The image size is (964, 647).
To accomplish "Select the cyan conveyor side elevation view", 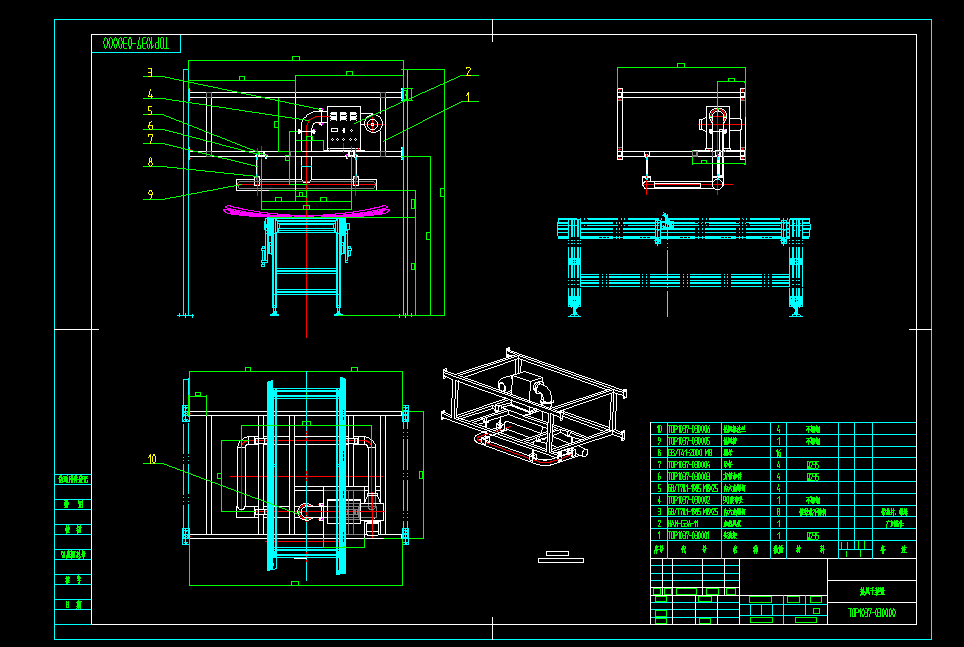I will click(x=684, y=266).
